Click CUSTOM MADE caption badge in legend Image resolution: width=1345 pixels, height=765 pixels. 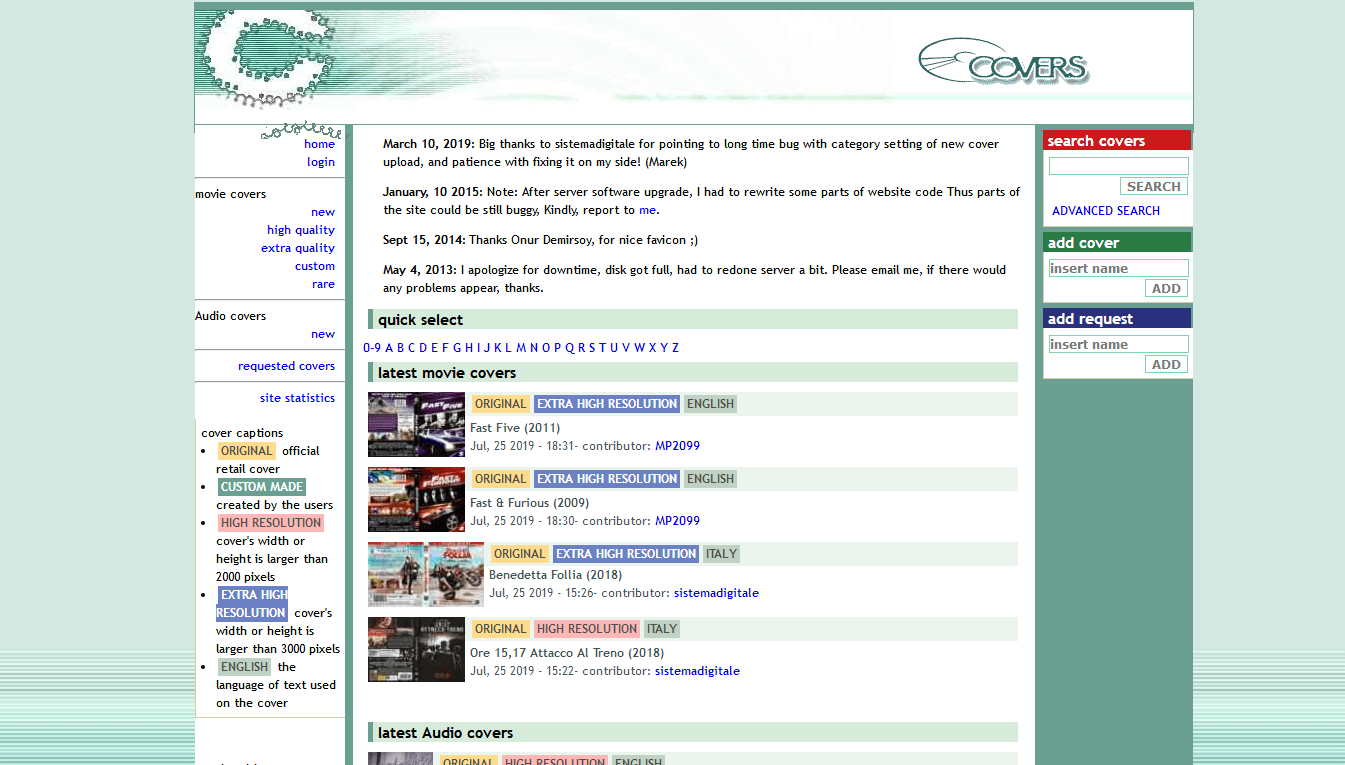(262, 487)
